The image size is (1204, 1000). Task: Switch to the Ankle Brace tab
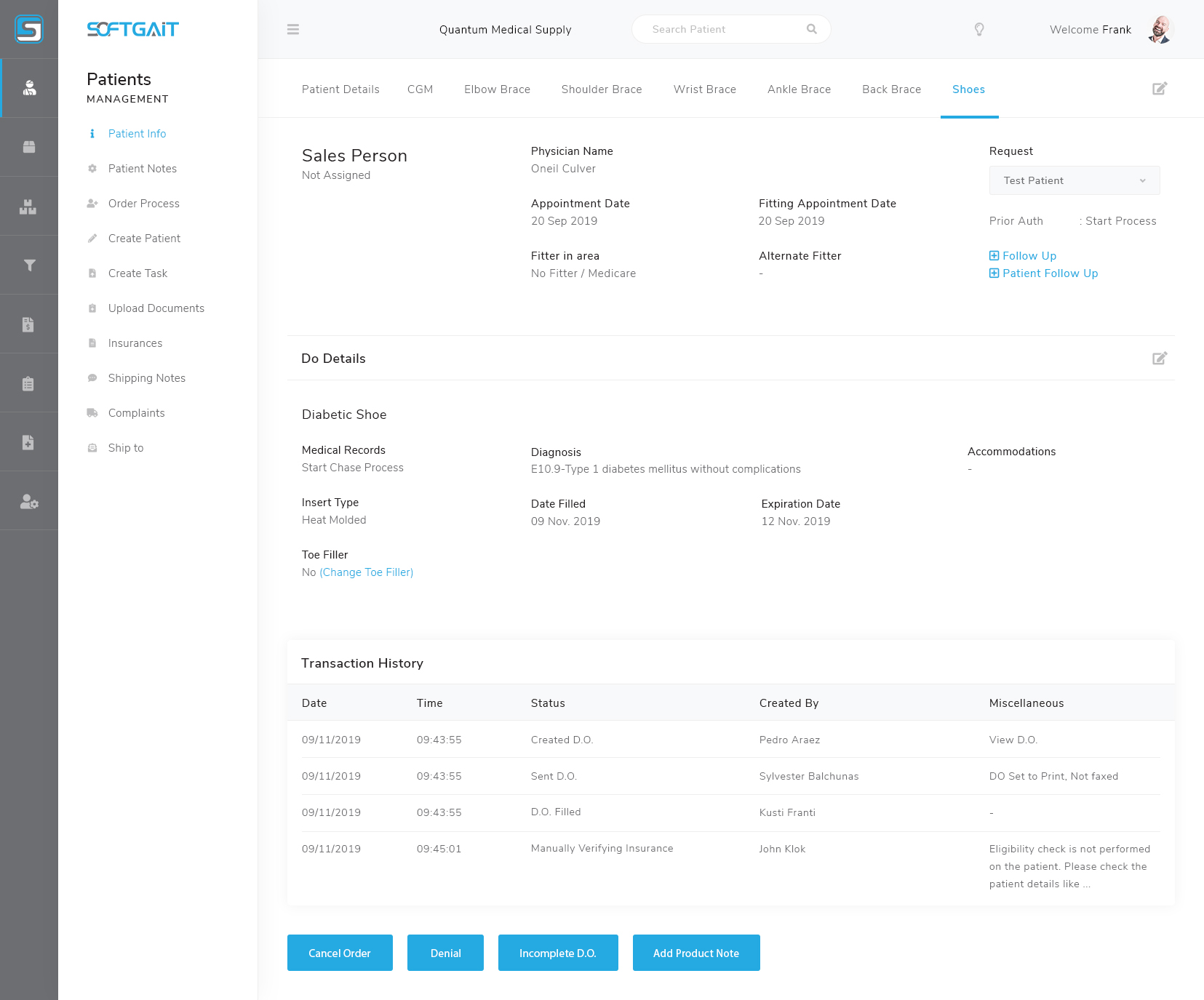point(799,89)
